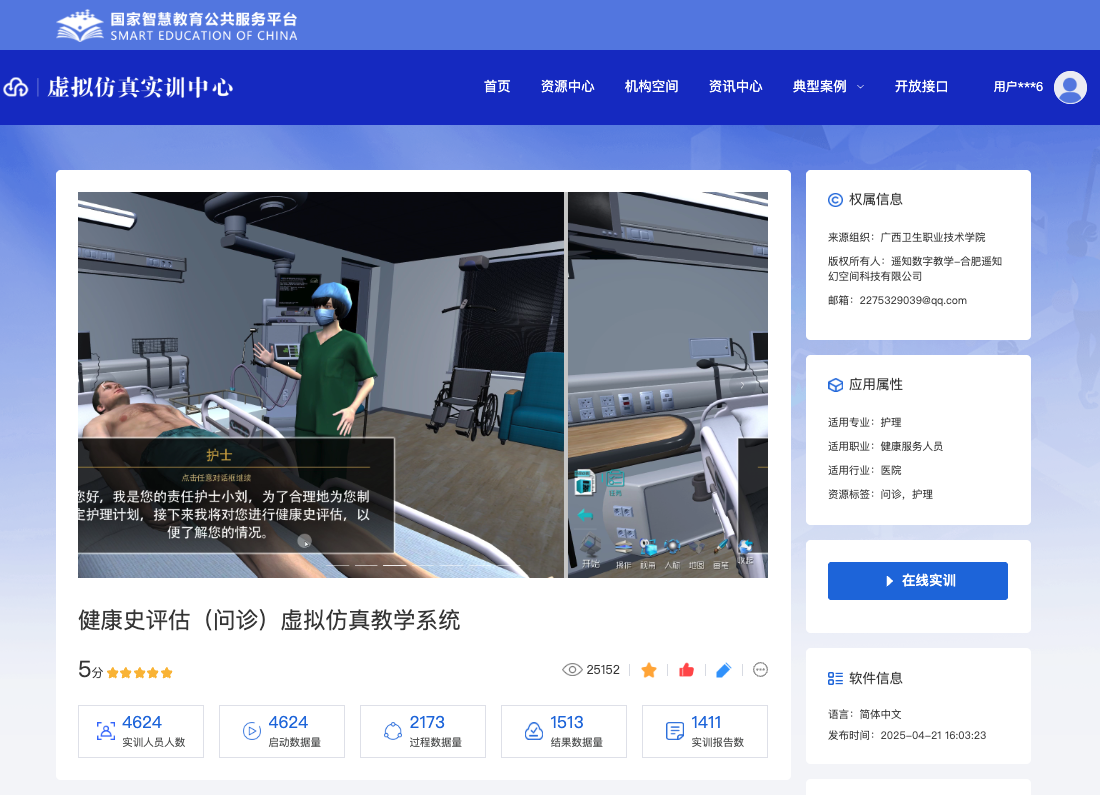
Task: Rate using the five-star rating bar
Action: click(x=140, y=673)
